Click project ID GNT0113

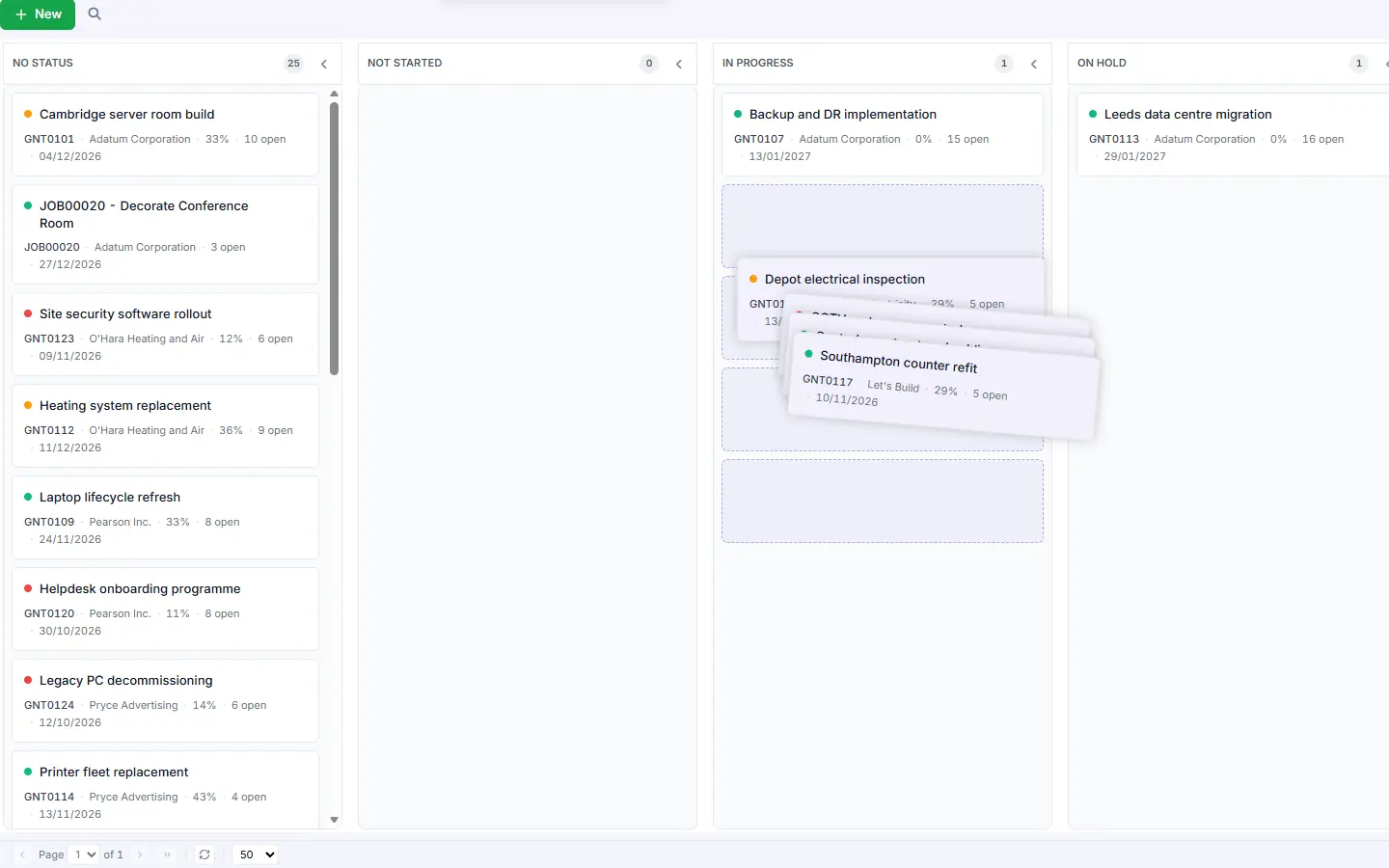tap(1114, 140)
